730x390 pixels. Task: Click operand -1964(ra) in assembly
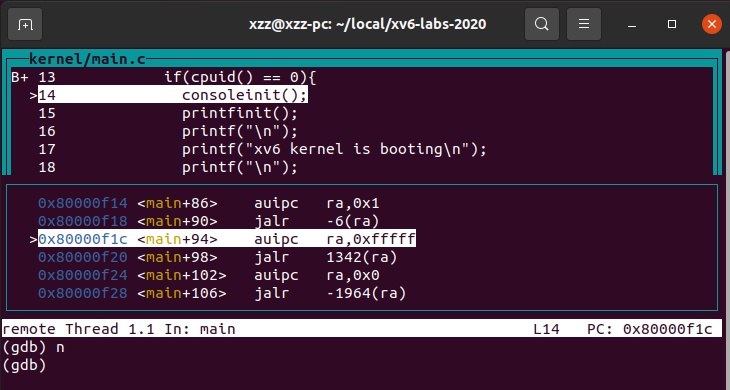[x=366, y=293]
